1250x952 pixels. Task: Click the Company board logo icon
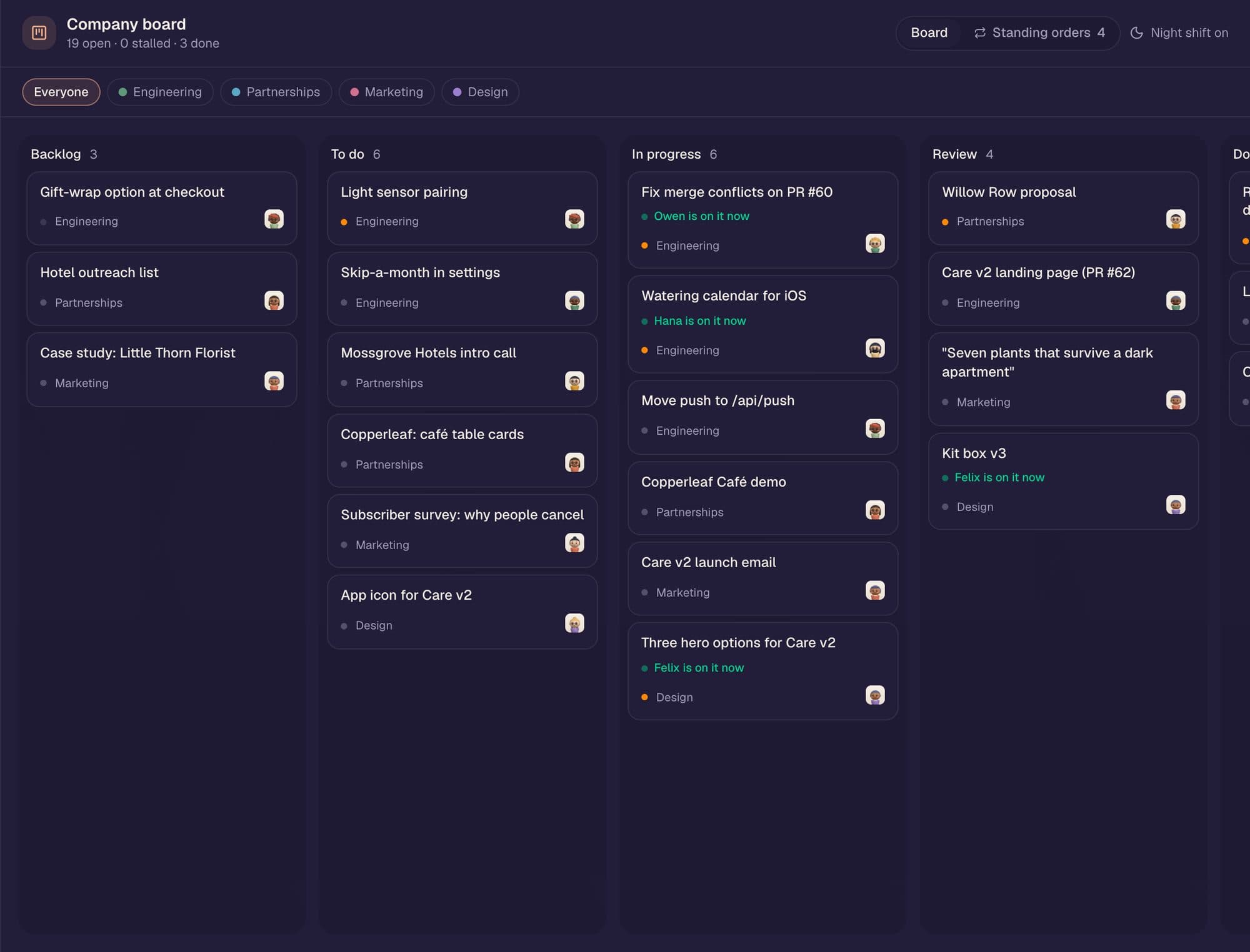[x=39, y=32]
